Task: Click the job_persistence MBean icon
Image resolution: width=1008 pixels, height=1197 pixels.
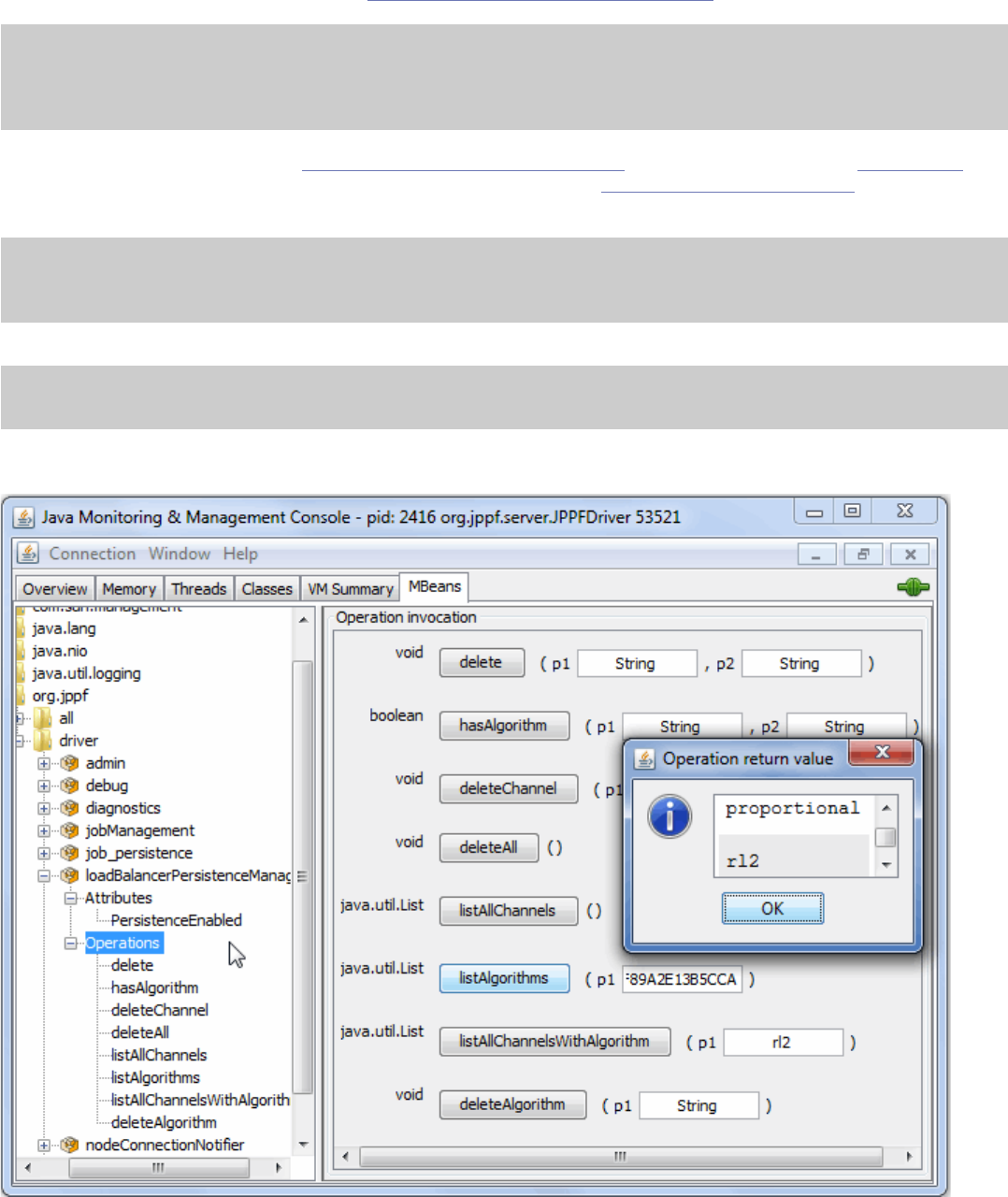Action: point(70,853)
